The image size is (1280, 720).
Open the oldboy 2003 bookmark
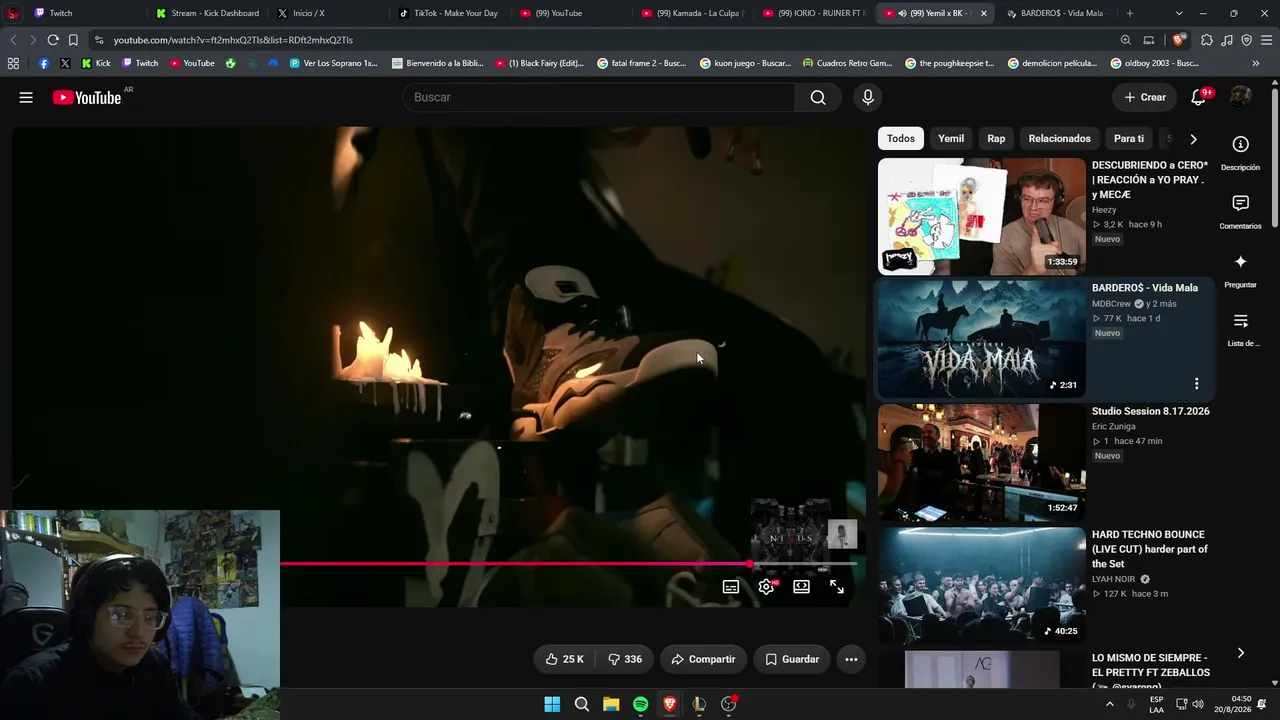[x=1155, y=63]
